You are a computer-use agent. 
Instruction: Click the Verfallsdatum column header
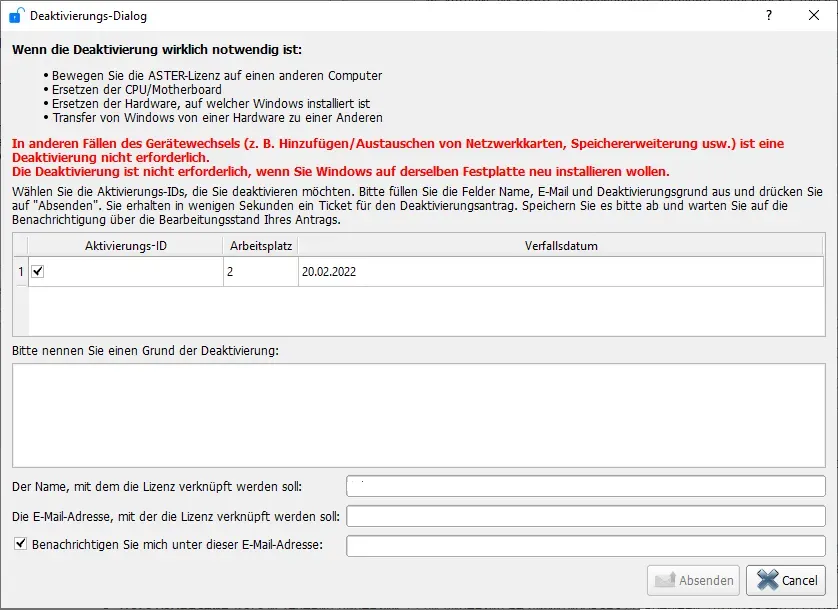pos(561,246)
